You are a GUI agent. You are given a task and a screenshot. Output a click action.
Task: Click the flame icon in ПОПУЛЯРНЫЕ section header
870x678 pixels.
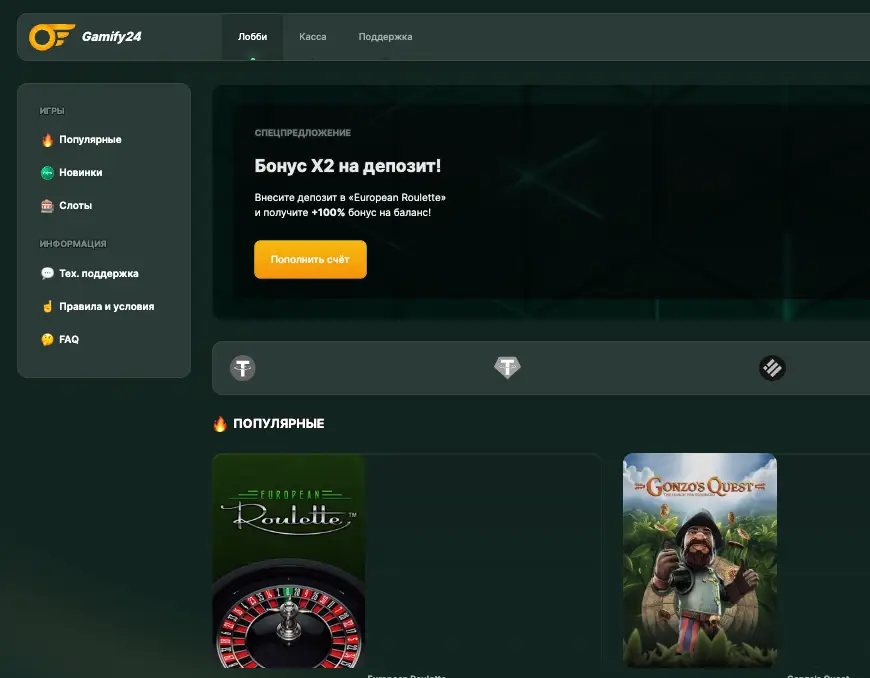(219, 423)
